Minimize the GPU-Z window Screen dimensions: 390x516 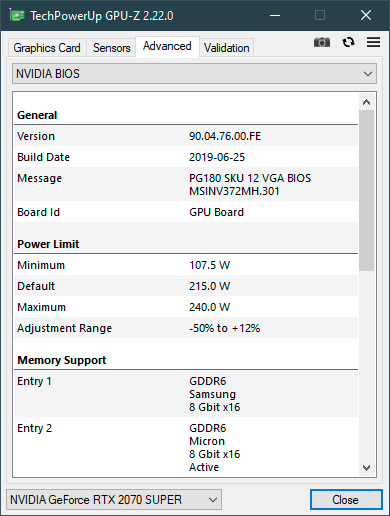(275, 15)
